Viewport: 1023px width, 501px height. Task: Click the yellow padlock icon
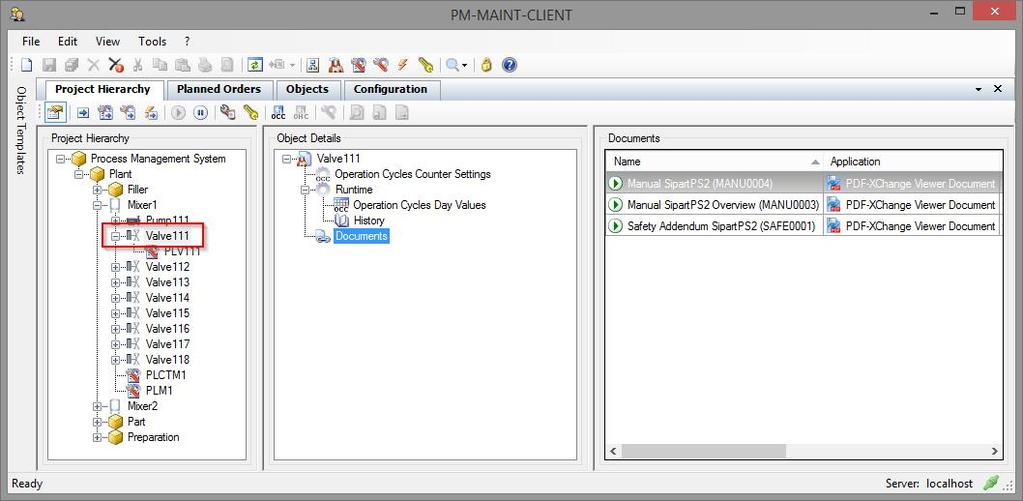coord(486,65)
